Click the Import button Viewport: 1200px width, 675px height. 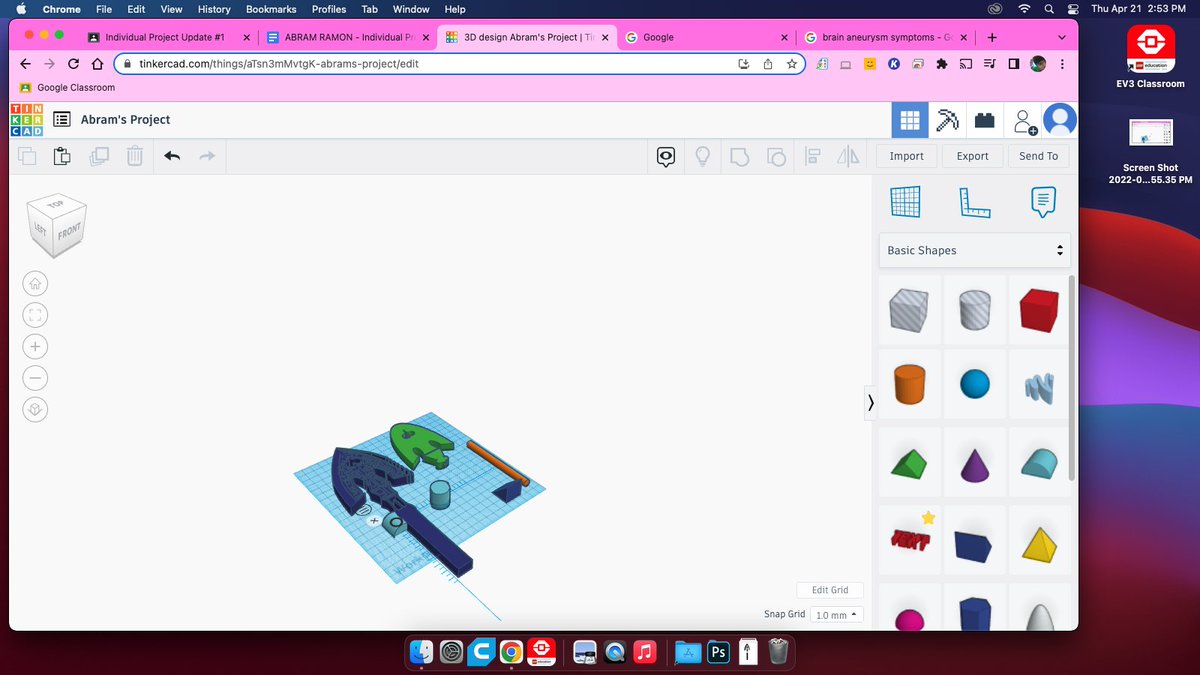(x=907, y=156)
